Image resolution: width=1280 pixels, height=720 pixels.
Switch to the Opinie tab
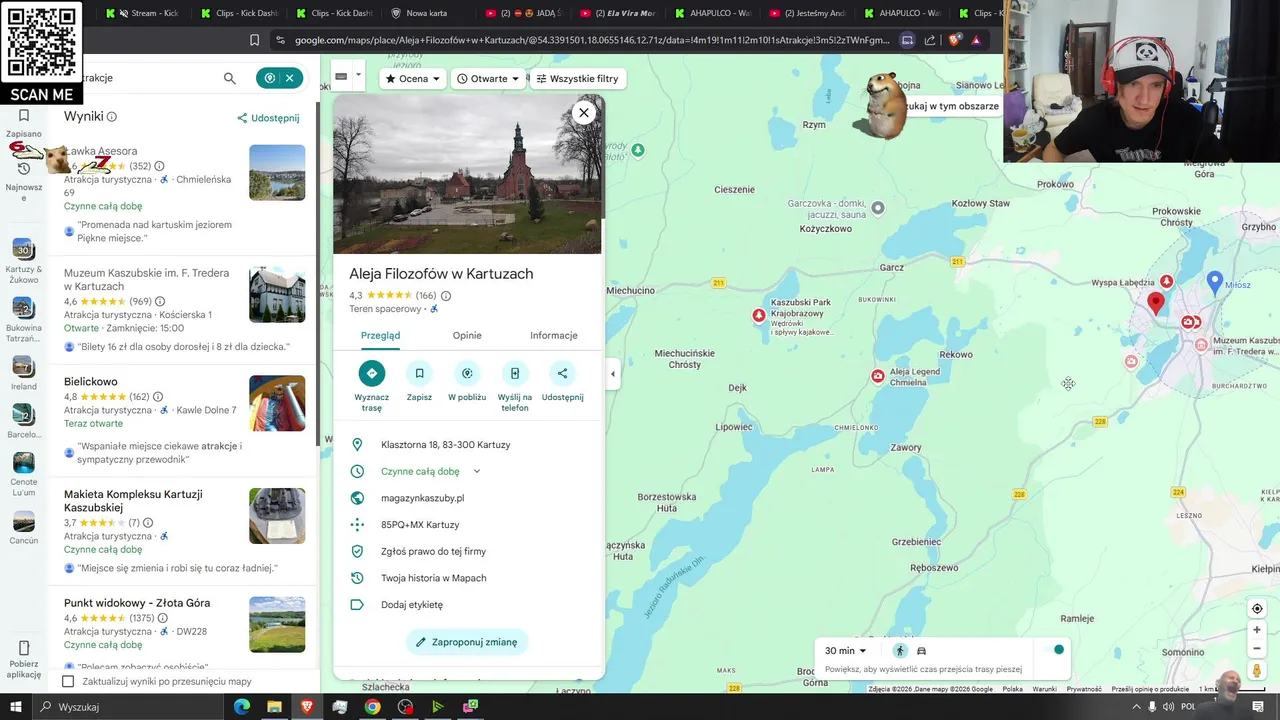467,336
